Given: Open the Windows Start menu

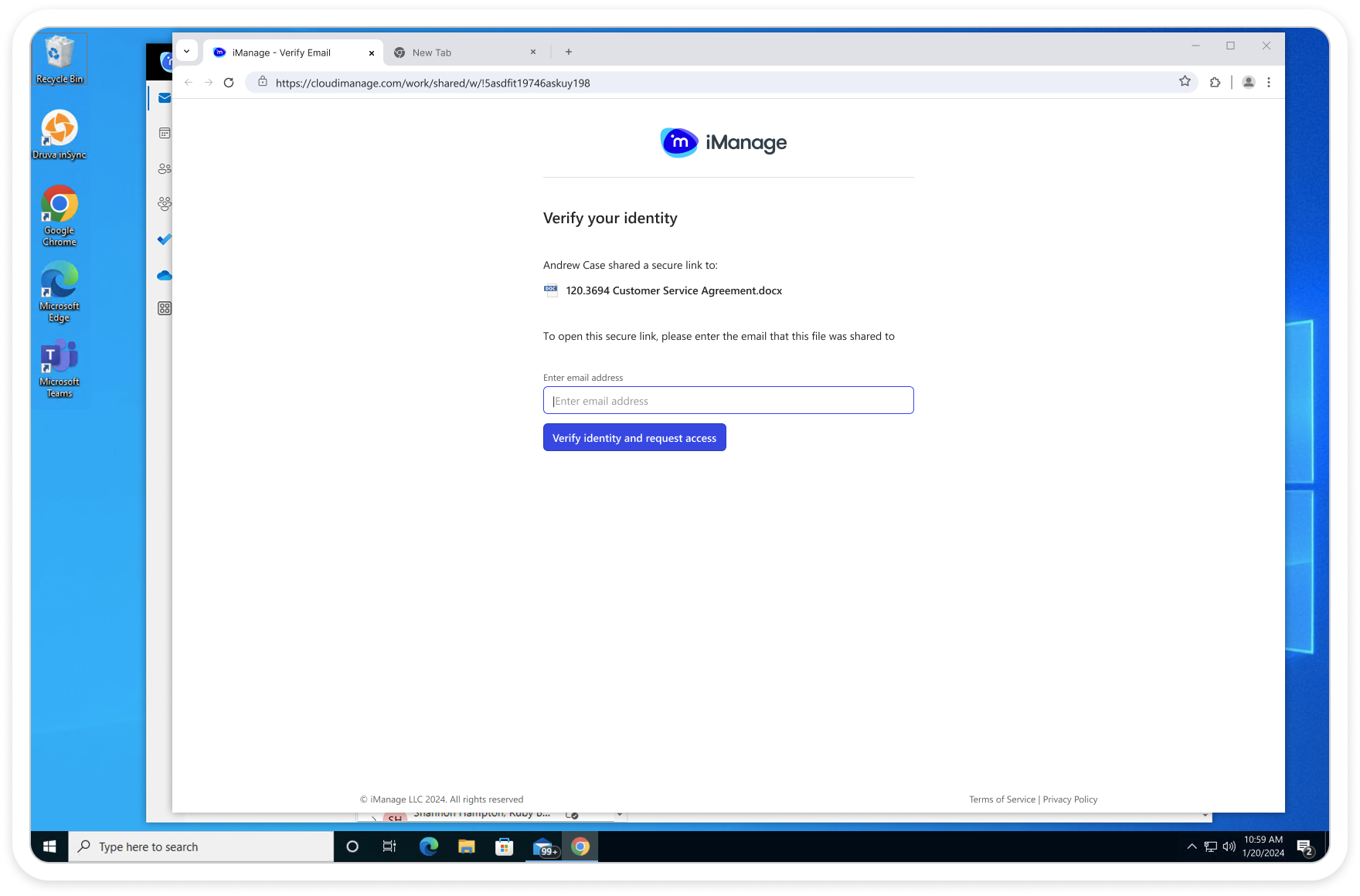Looking at the screenshot, I should pos(49,847).
